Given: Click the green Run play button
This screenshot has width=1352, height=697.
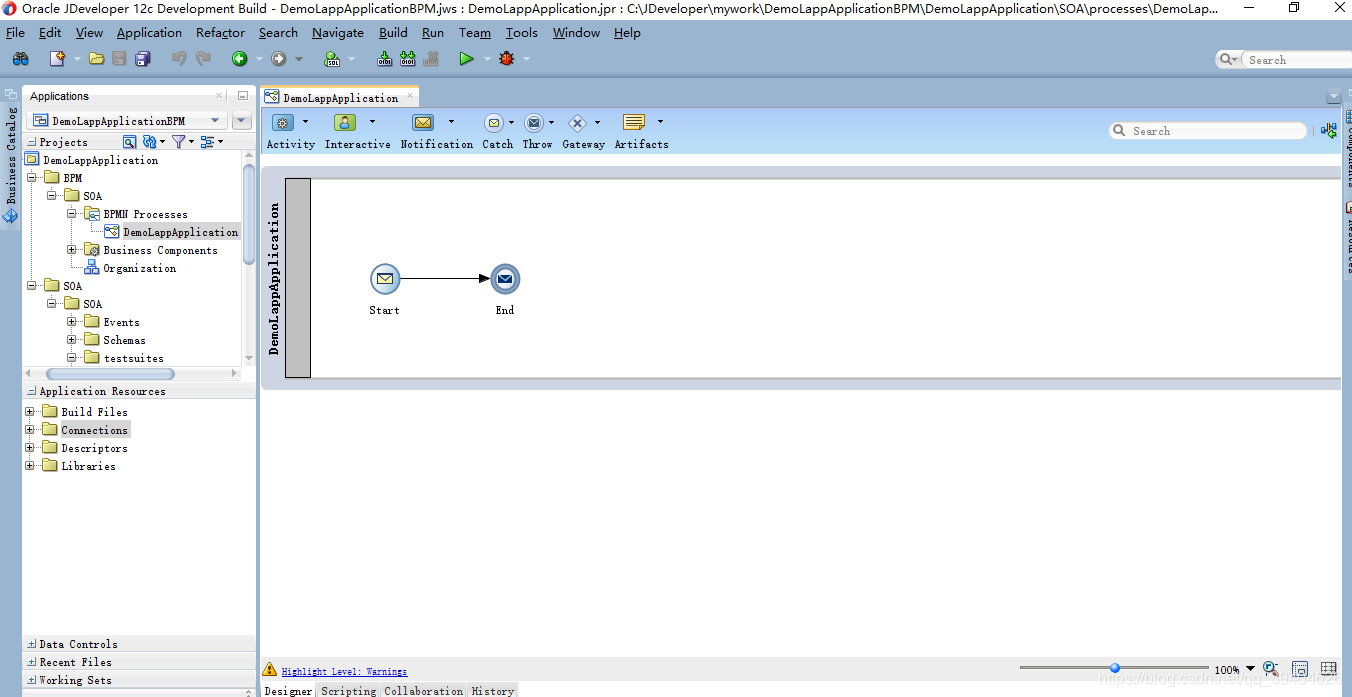Looking at the screenshot, I should tap(466, 59).
